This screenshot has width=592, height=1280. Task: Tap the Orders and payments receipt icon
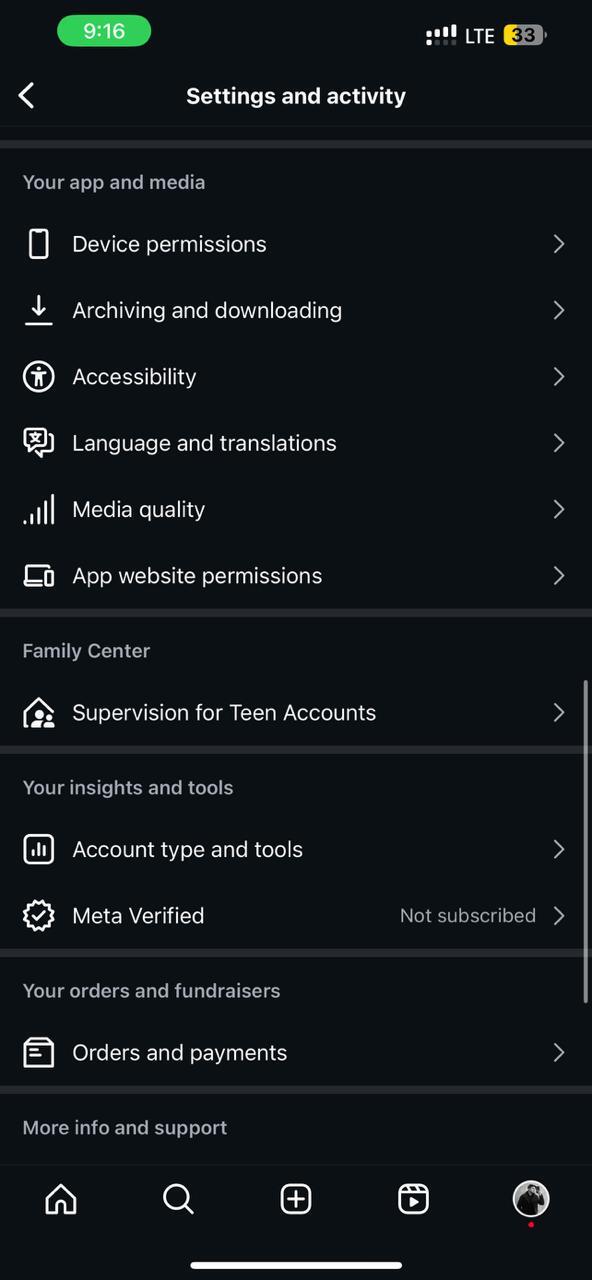click(x=38, y=1052)
